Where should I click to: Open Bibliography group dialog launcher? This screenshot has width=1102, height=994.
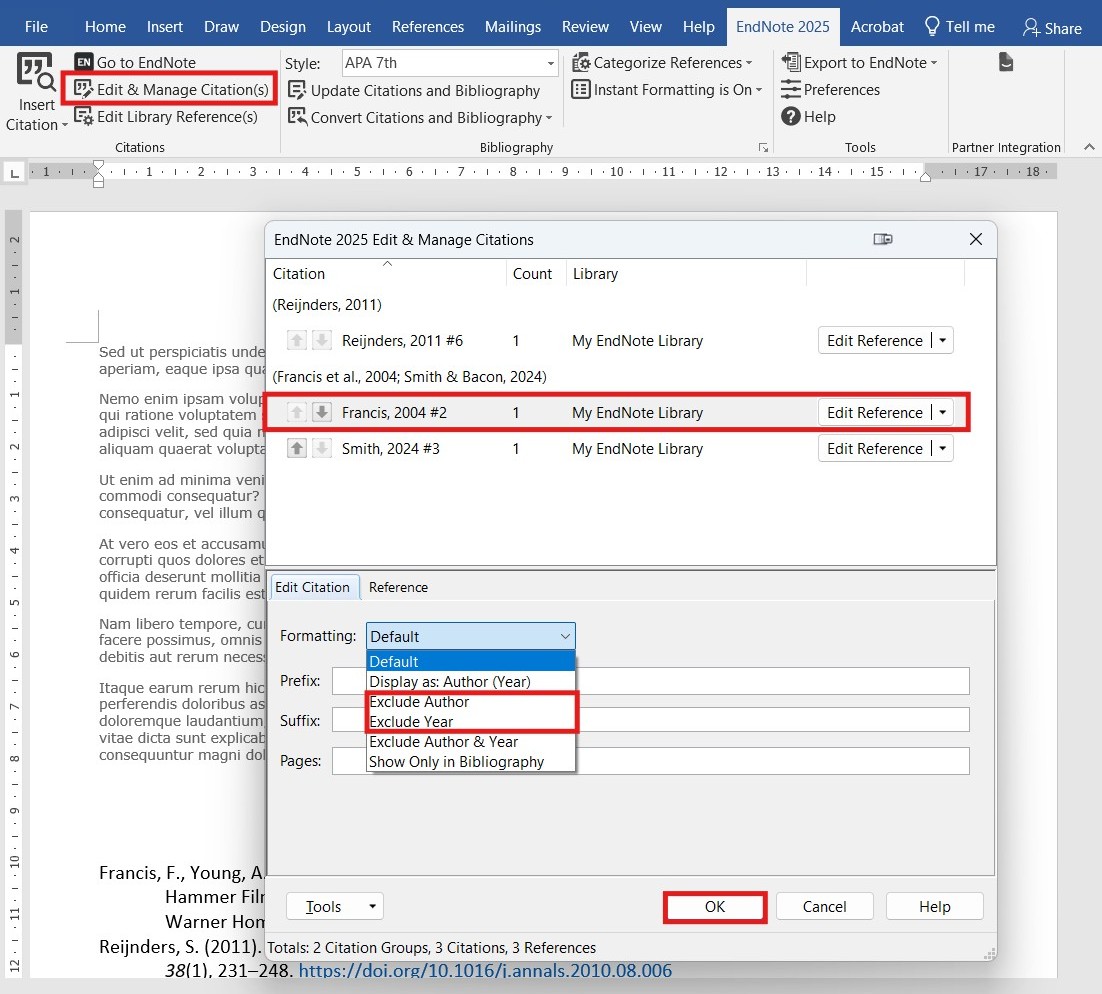click(763, 148)
